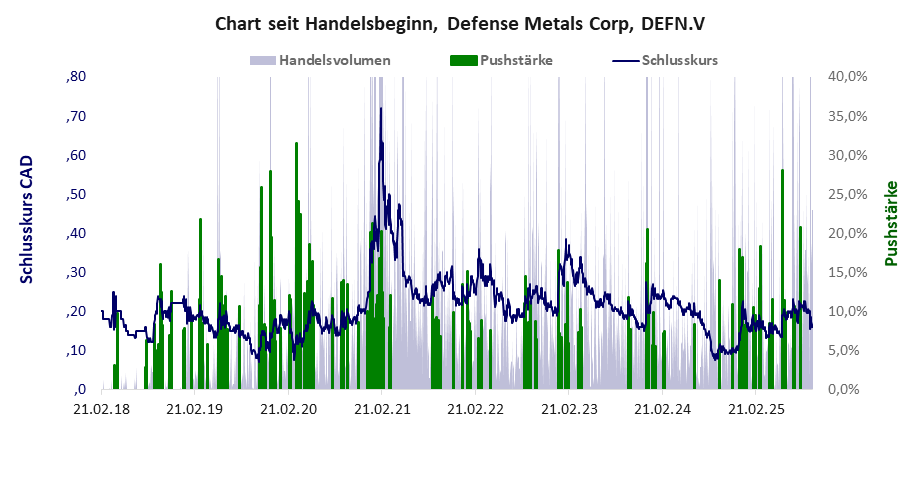
Task: Click the 21.02.25 date label
Action: [x=757, y=409]
